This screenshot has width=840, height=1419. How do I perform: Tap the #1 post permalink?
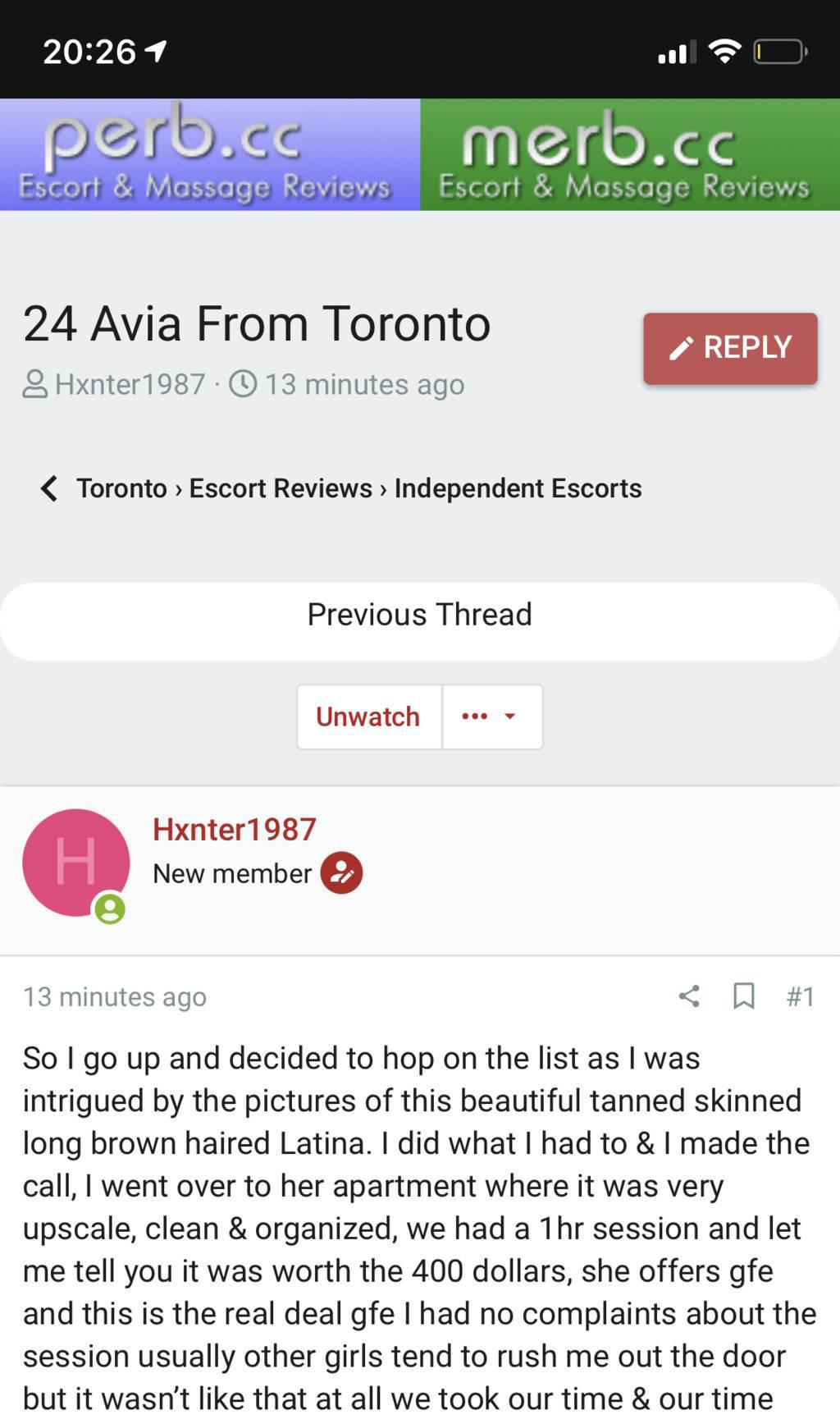[800, 996]
